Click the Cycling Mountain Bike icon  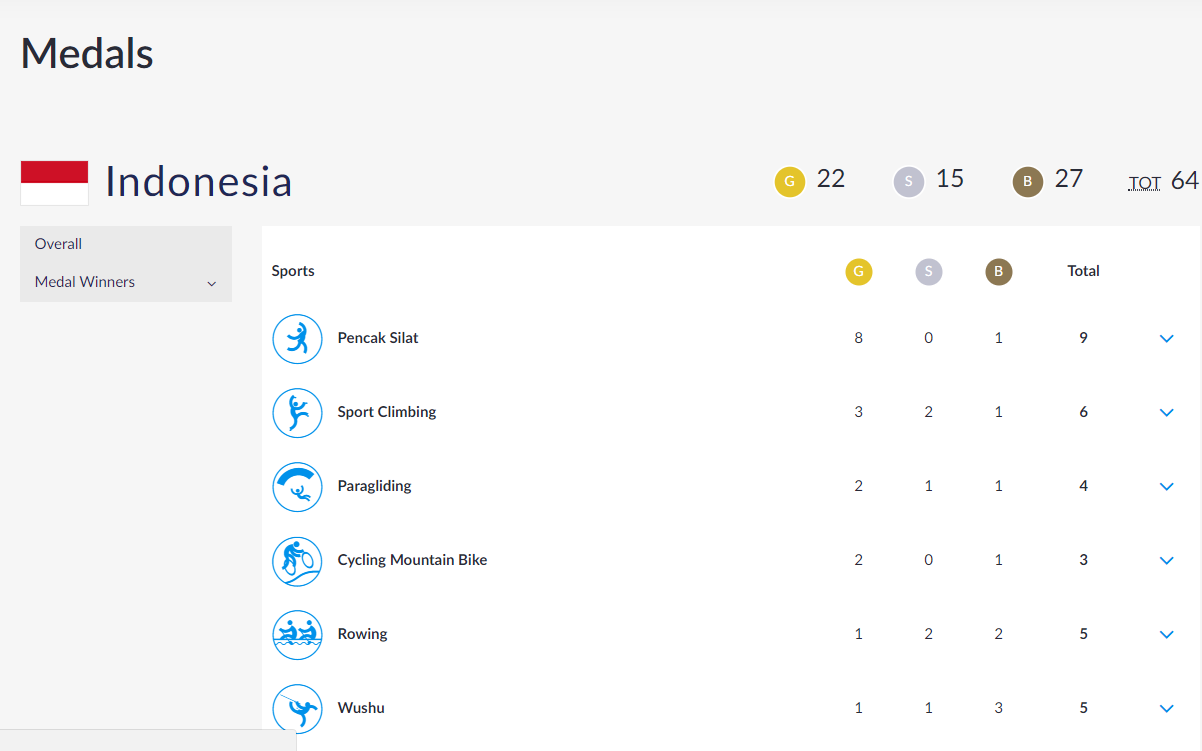tap(297, 561)
